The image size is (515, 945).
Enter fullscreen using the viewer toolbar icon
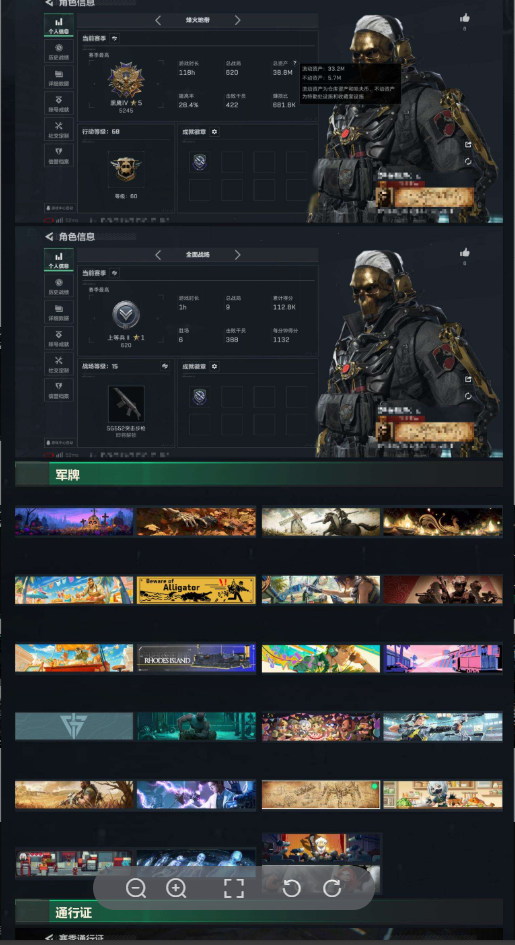point(234,888)
